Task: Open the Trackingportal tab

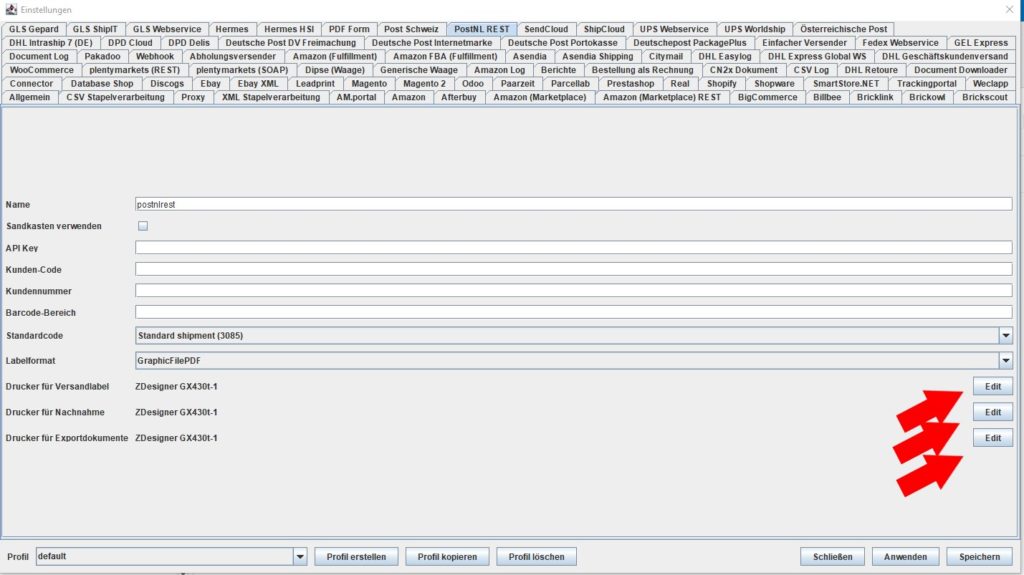Action: click(x=927, y=84)
